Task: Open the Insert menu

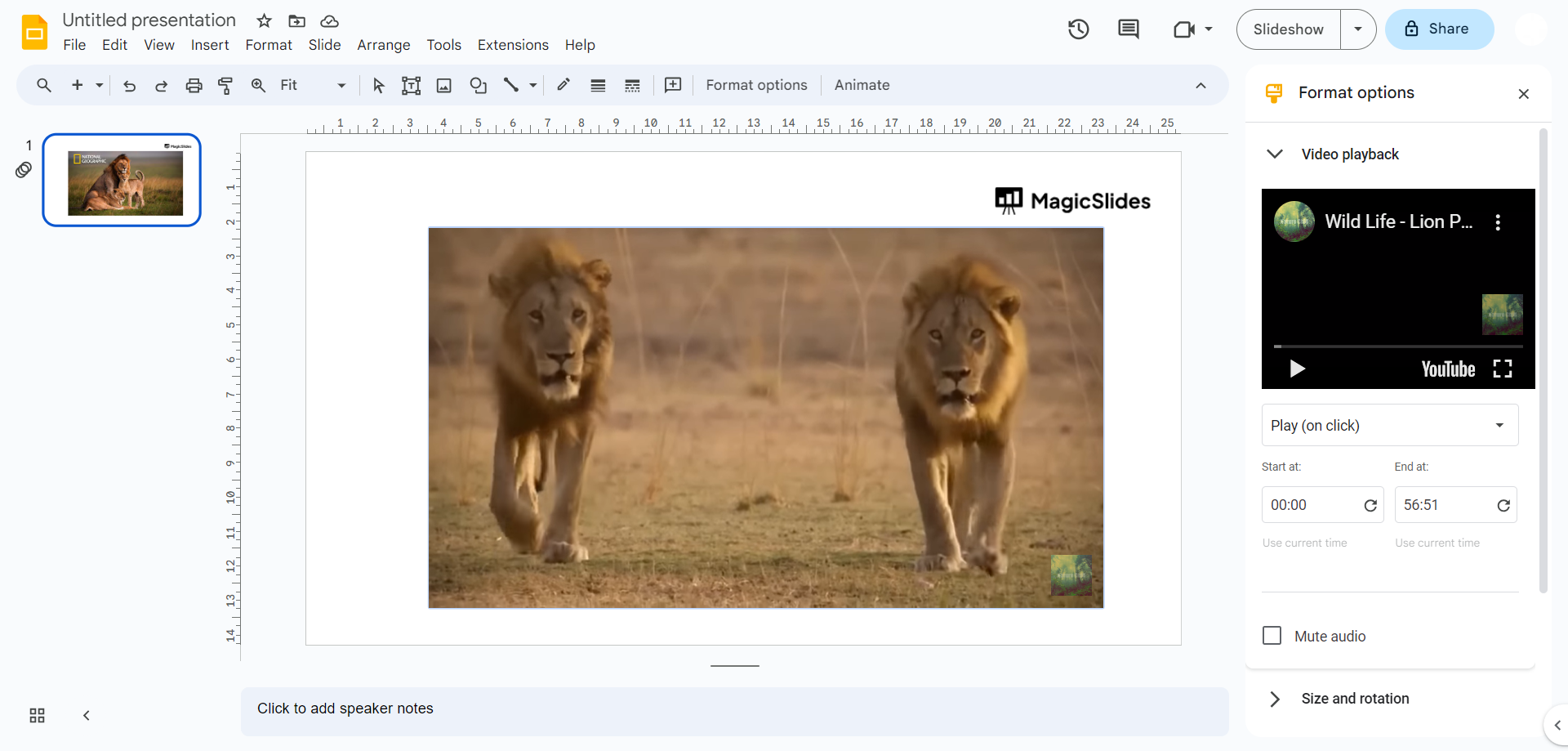Action: coord(209,45)
